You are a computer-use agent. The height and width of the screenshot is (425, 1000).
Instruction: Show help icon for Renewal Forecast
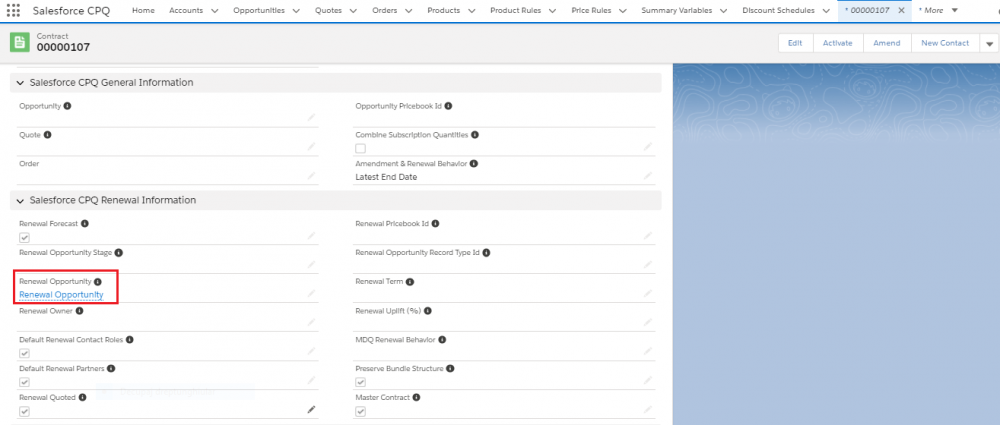pos(84,224)
